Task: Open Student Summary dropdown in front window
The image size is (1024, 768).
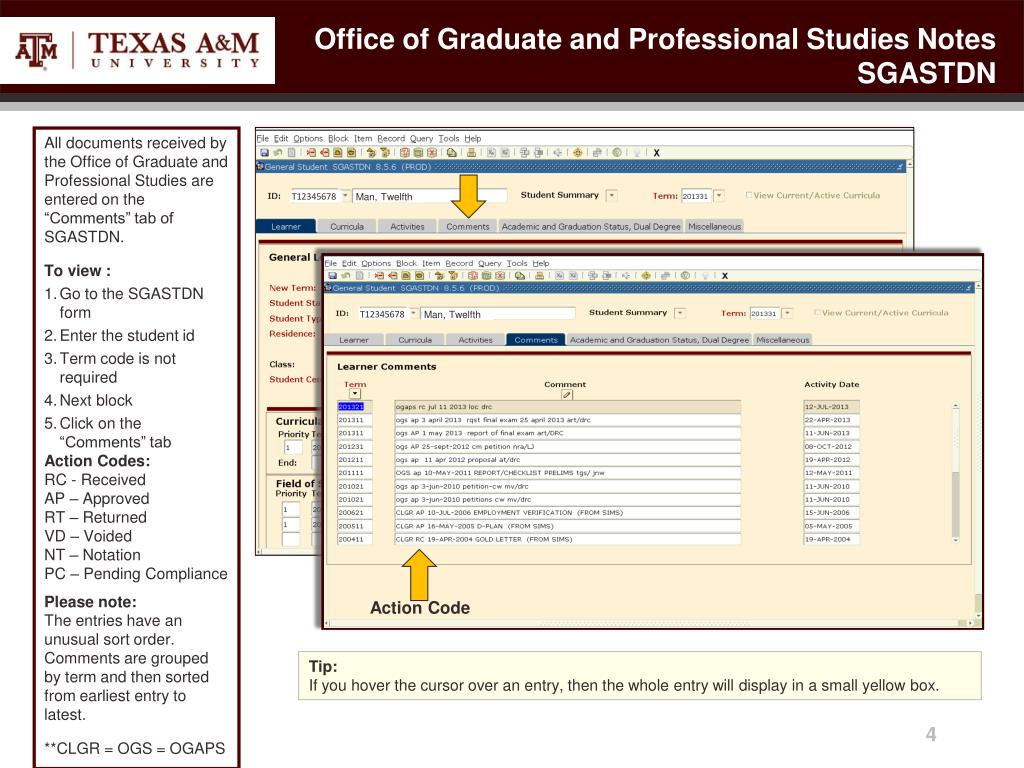Action: coord(680,313)
